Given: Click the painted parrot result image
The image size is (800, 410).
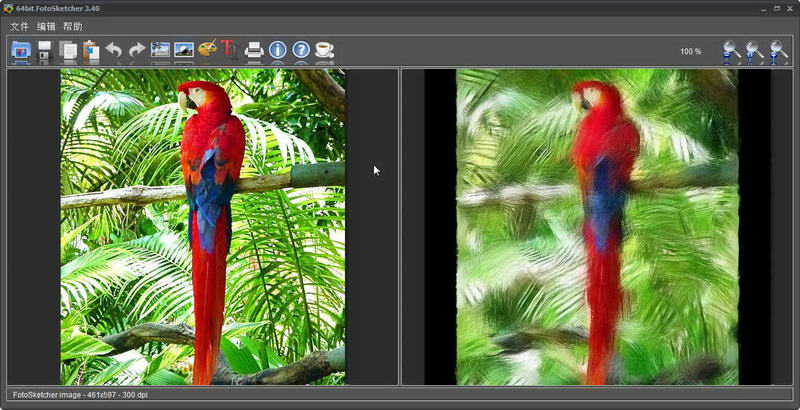Looking at the screenshot, I should tap(597, 227).
